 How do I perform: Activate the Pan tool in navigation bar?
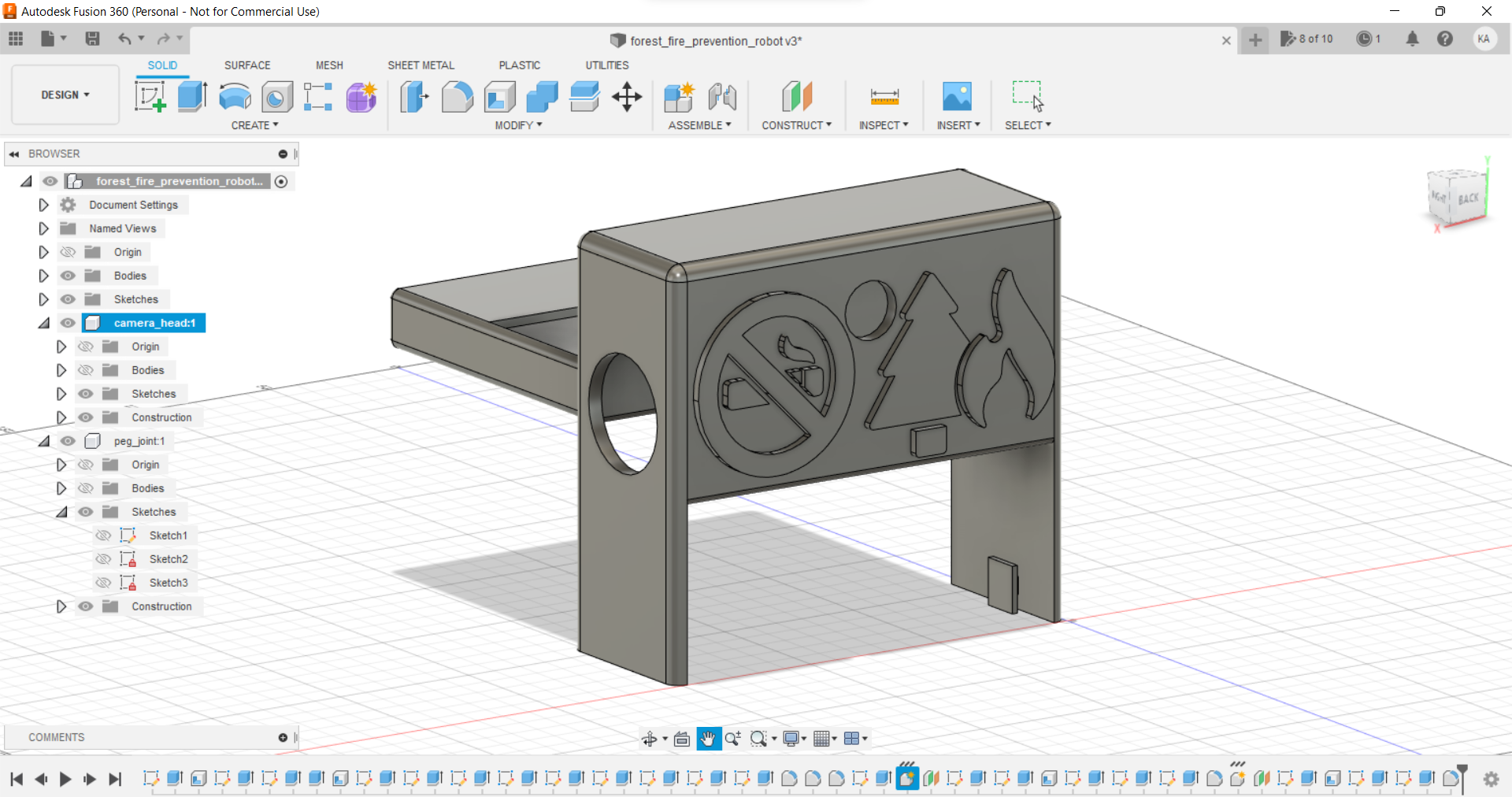708,739
